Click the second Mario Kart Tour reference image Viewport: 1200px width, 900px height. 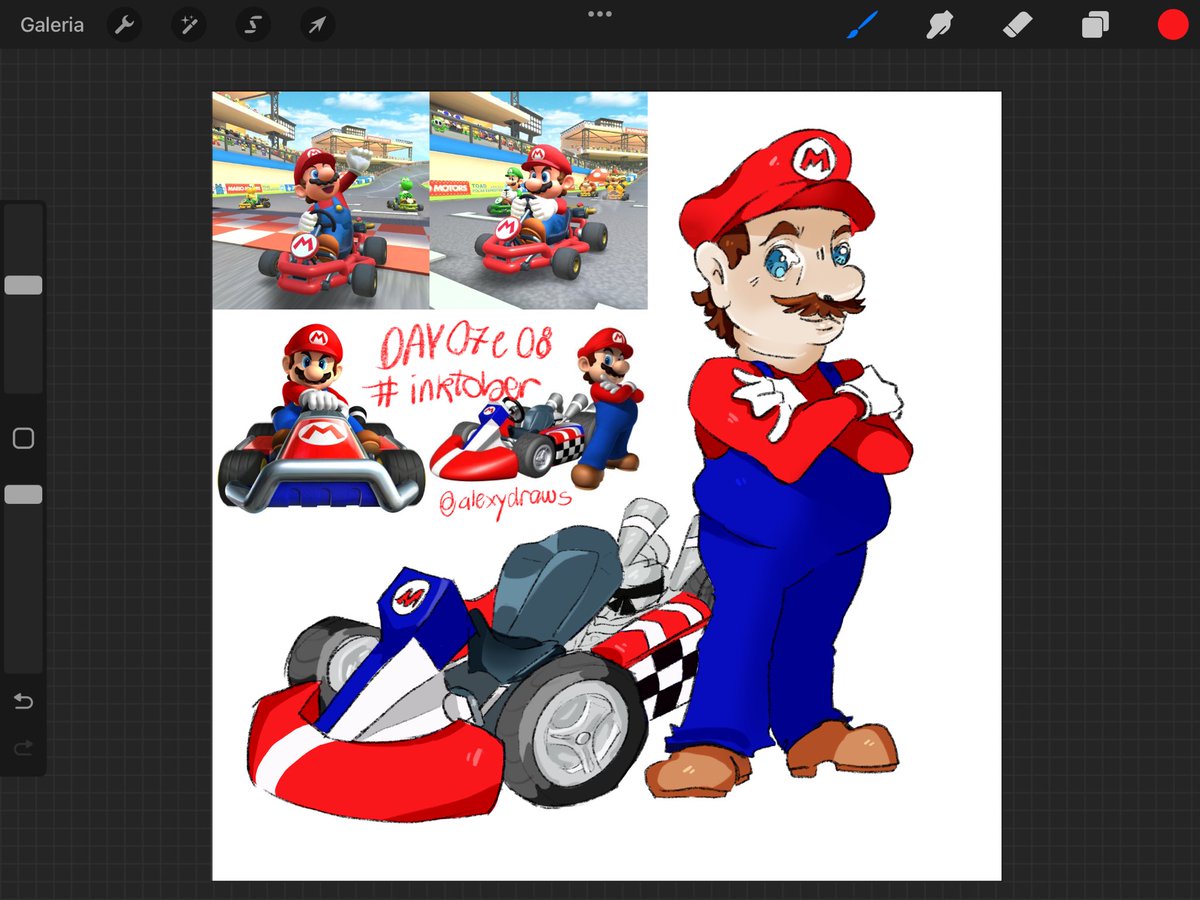tap(539, 200)
